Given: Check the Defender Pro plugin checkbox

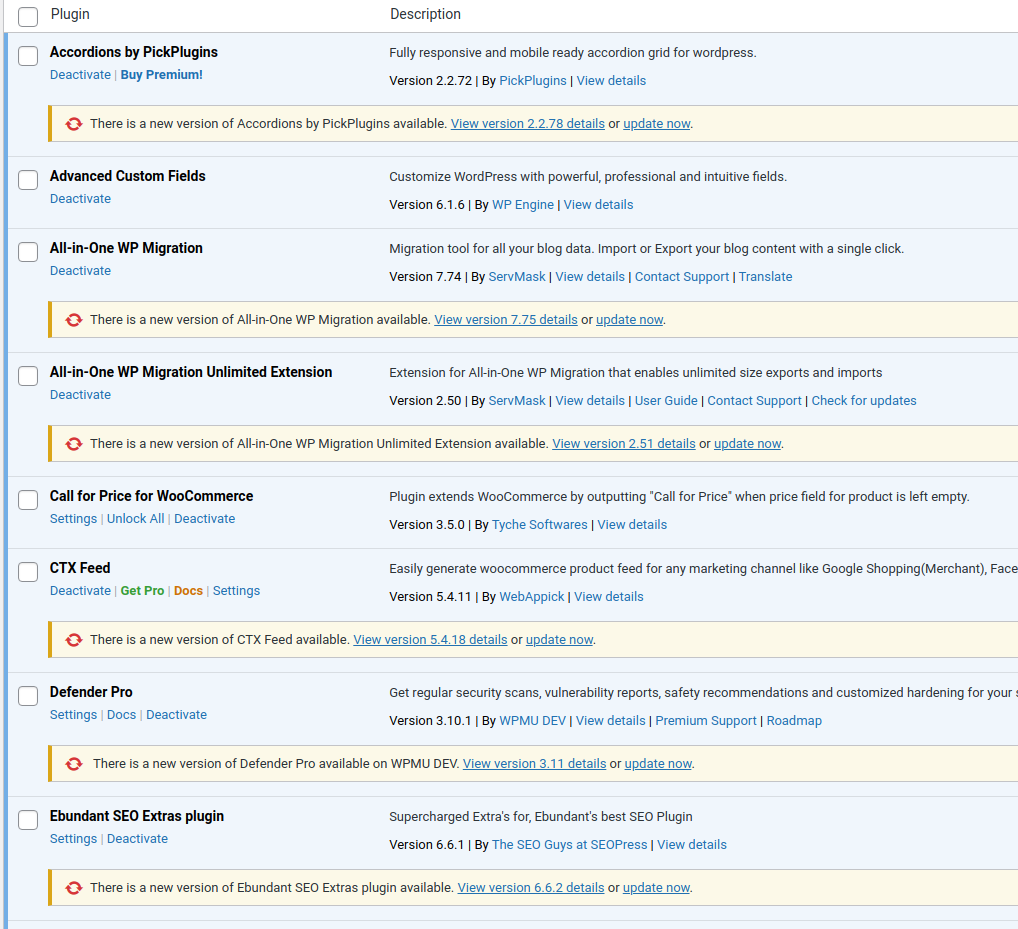Looking at the screenshot, I should click(x=28, y=696).
